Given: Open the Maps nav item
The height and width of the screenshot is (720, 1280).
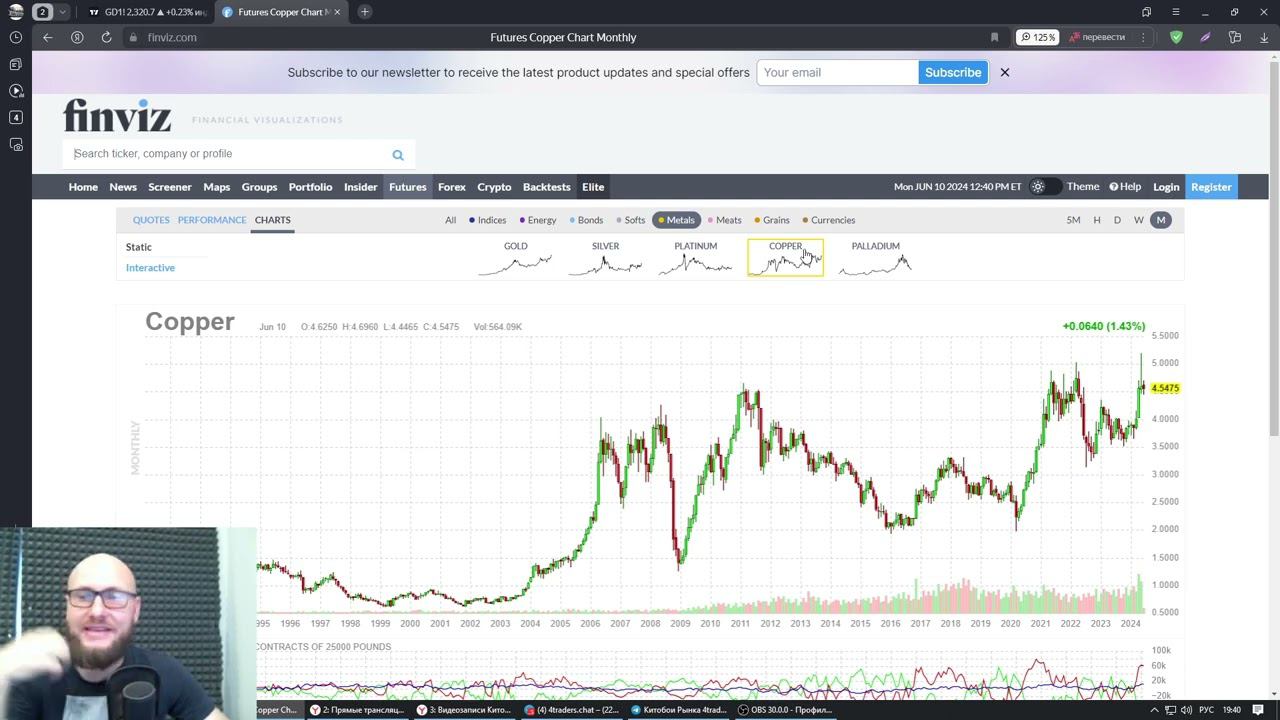Looking at the screenshot, I should click(x=217, y=187).
